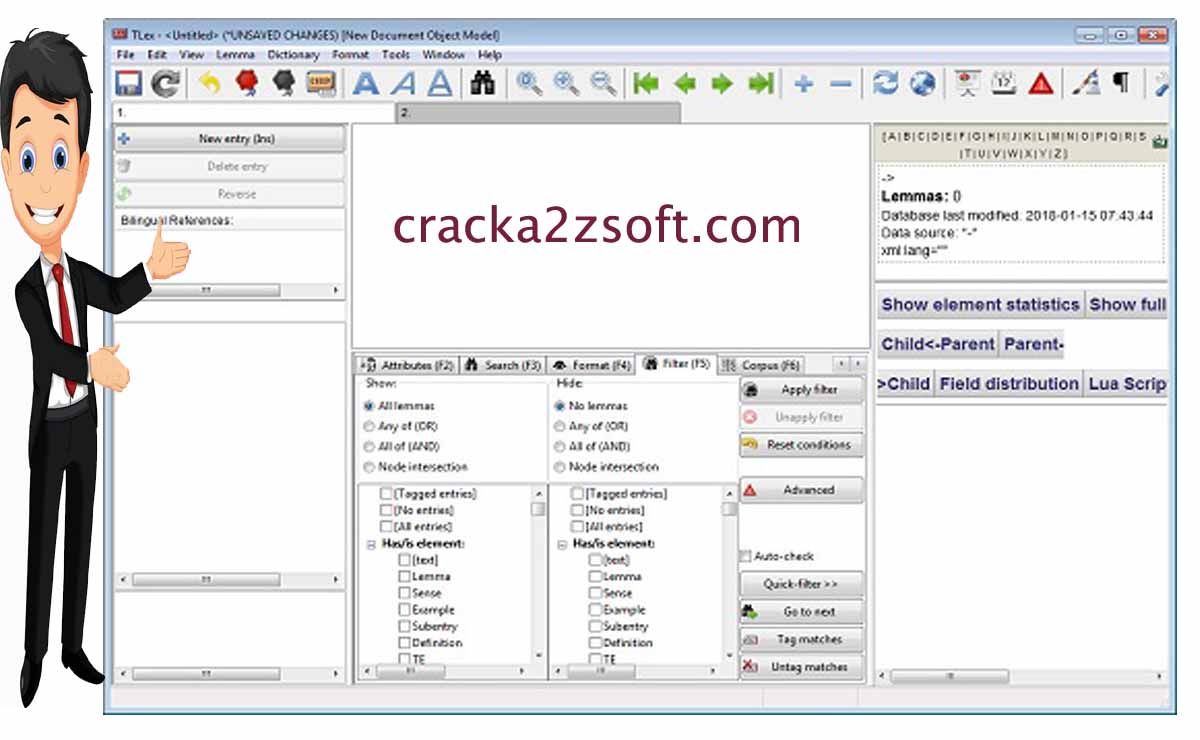Toggle the pilcrow paragraph mark icon
1200x740 pixels.
[1122, 83]
